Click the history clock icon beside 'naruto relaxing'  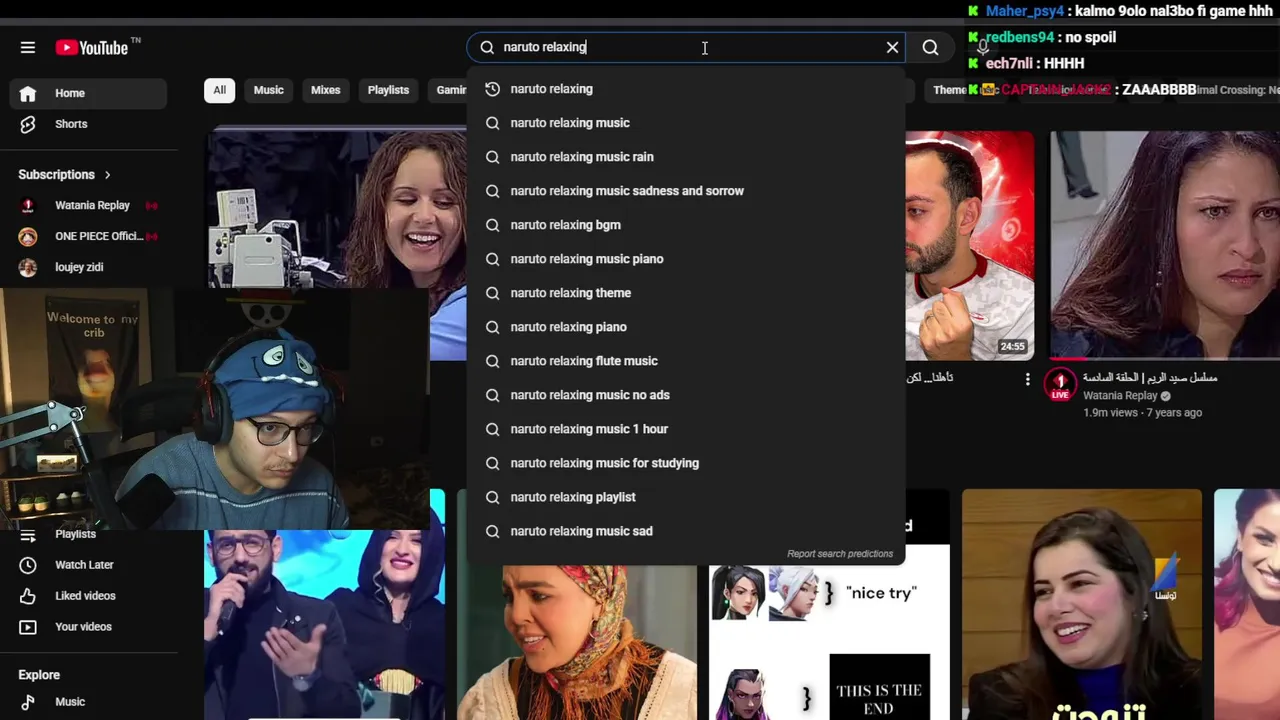tap(492, 89)
